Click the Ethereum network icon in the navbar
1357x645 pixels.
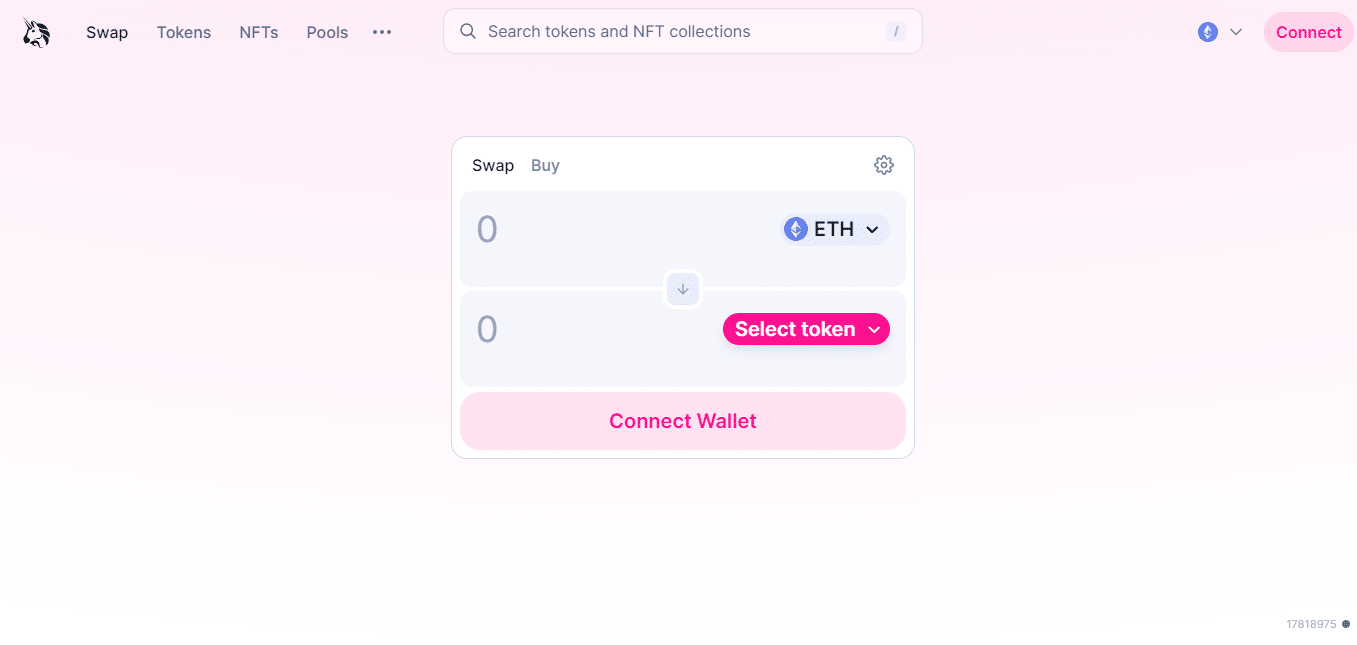pyautogui.click(x=1206, y=31)
